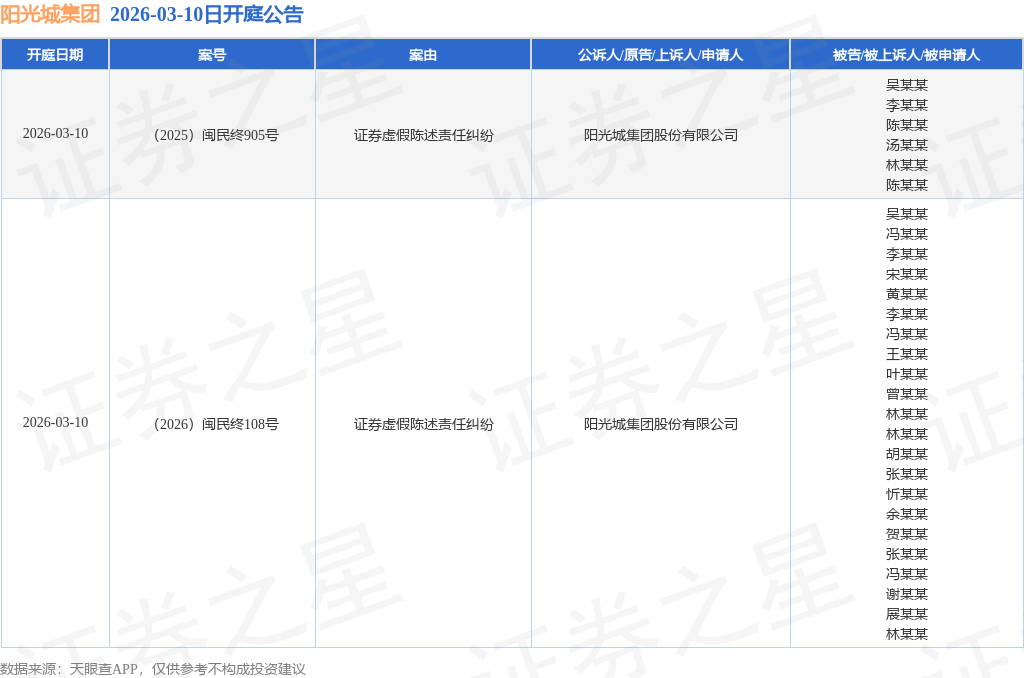The width and height of the screenshot is (1024, 678).
Task: Click case number (2026)闽民终108号
Action: pos(216,424)
